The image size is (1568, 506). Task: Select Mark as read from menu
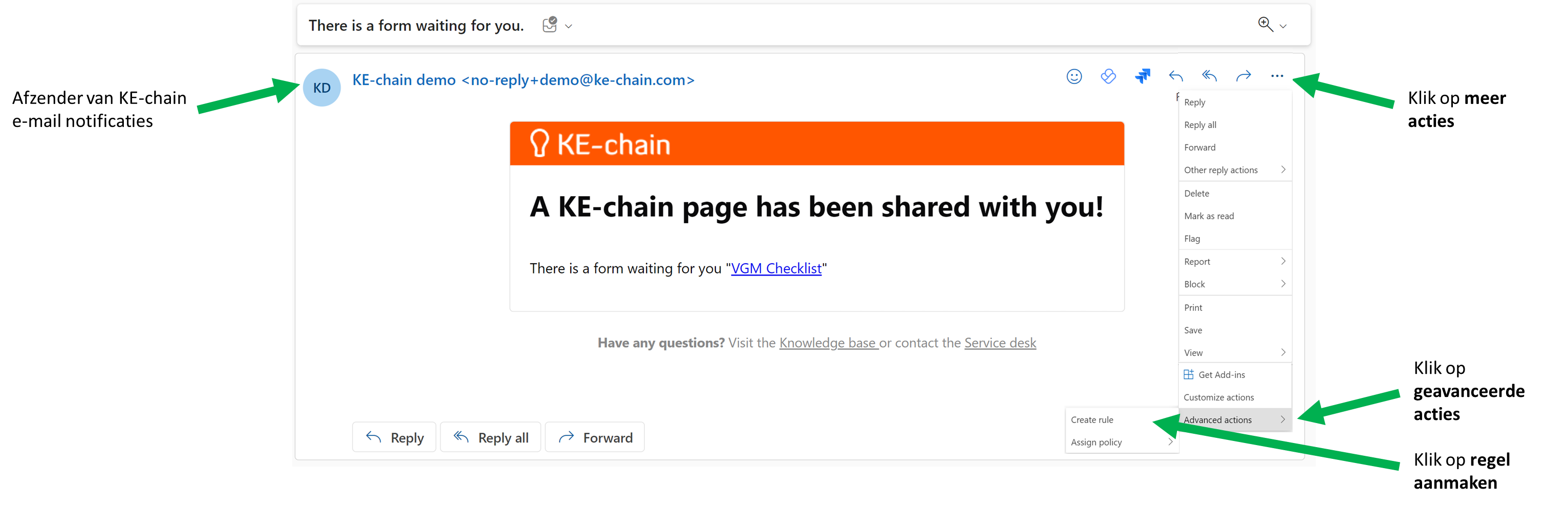(x=1209, y=216)
